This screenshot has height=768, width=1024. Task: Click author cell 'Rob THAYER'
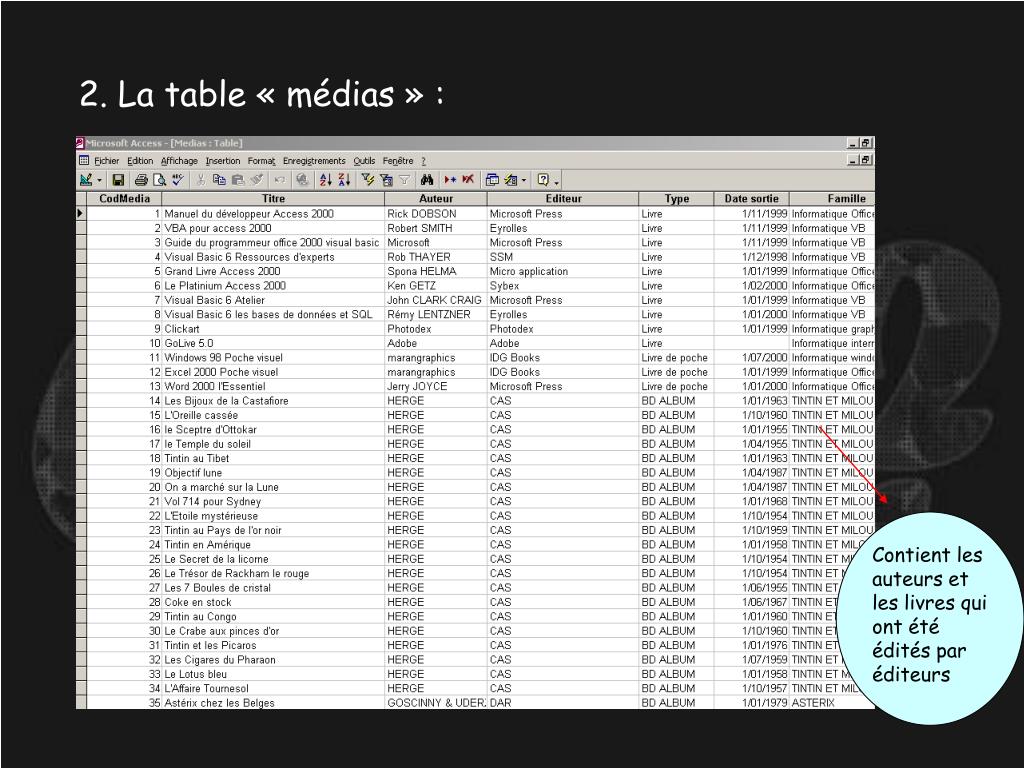[436, 257]
